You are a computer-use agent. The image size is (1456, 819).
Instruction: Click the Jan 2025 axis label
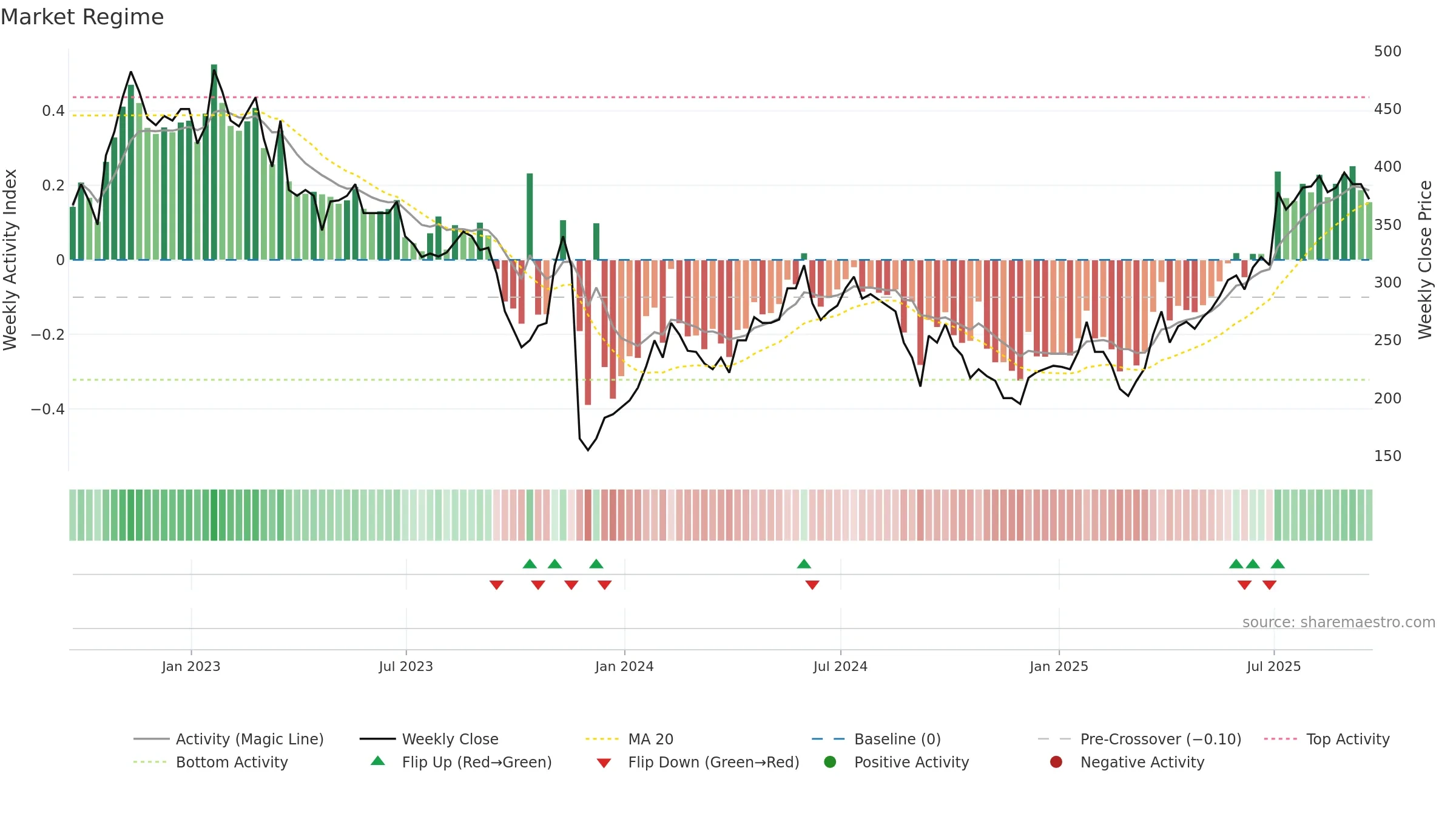coord(1059,666)
